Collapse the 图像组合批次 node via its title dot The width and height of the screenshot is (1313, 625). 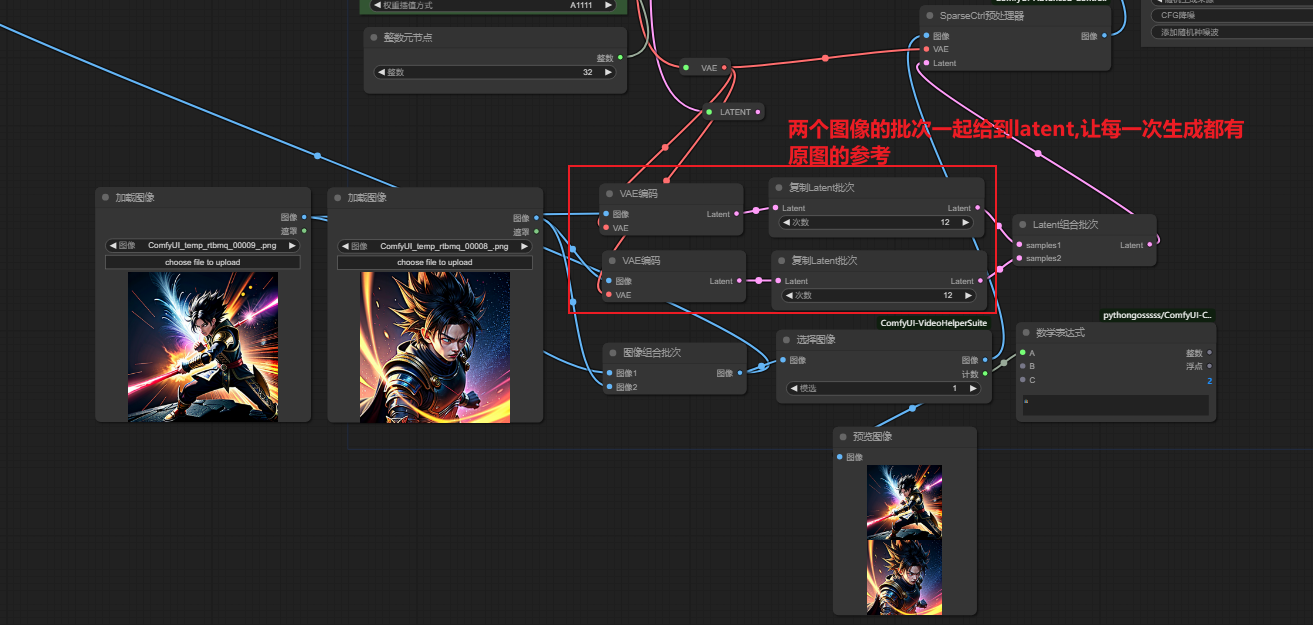pyautogui.click(x=613, y=353)
